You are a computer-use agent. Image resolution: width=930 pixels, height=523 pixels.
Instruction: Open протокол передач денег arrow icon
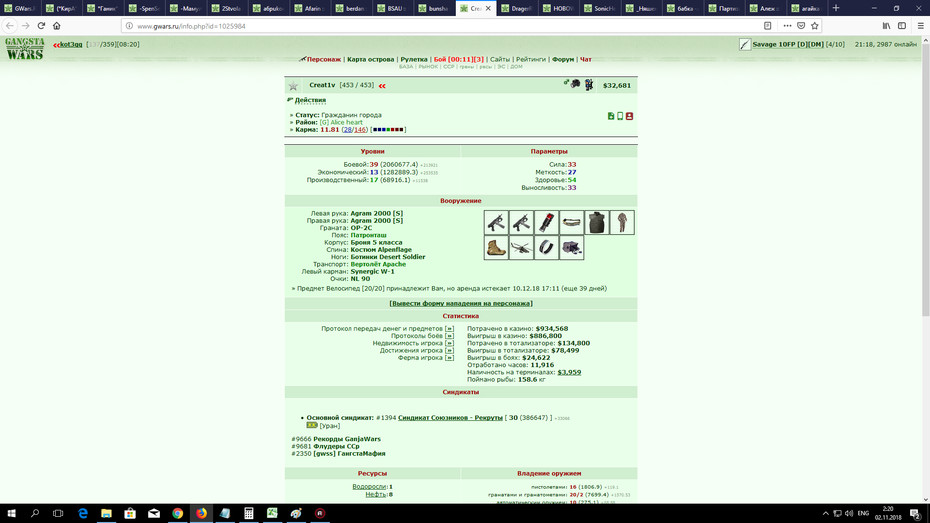pyautogui.click(x=450, y=329)
